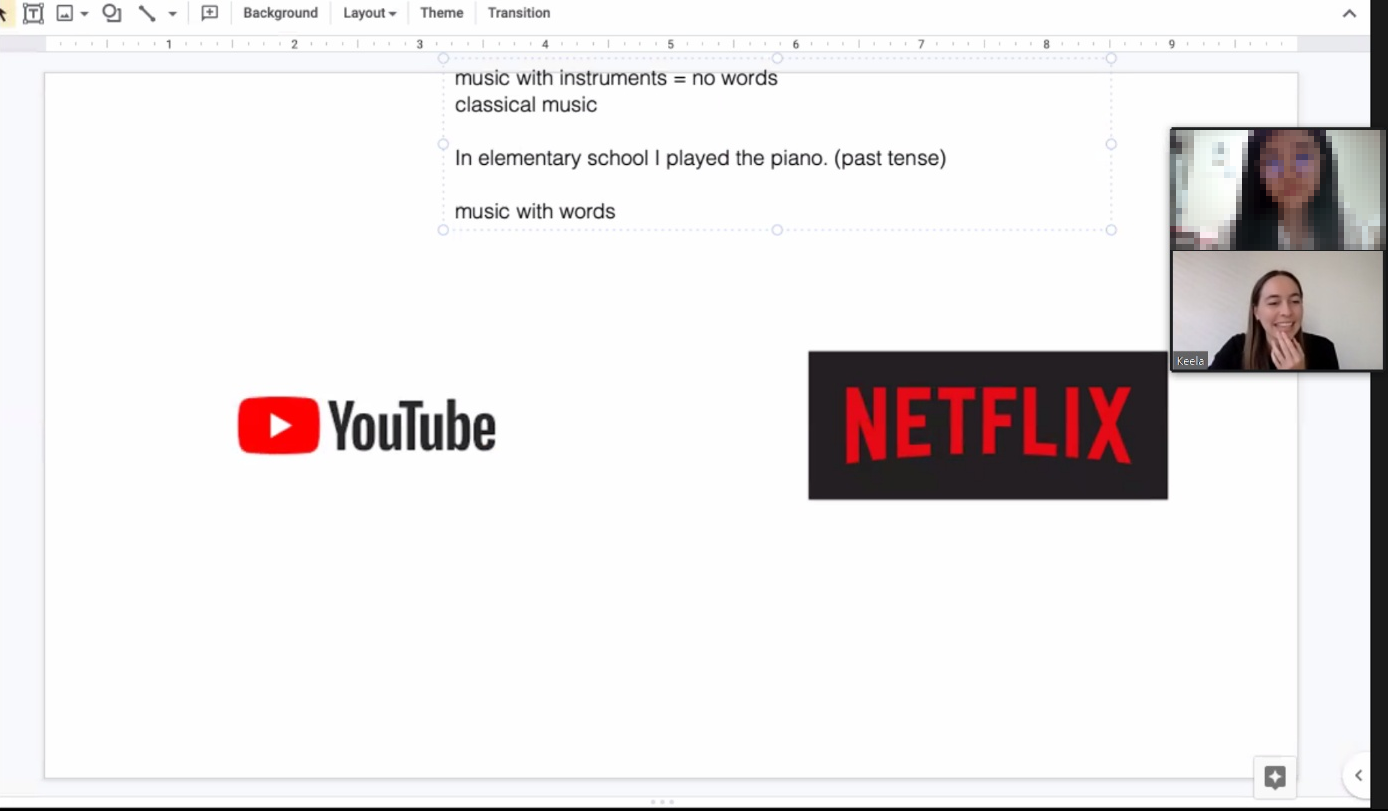Open the Layout dropdown

tap(369, 13)
